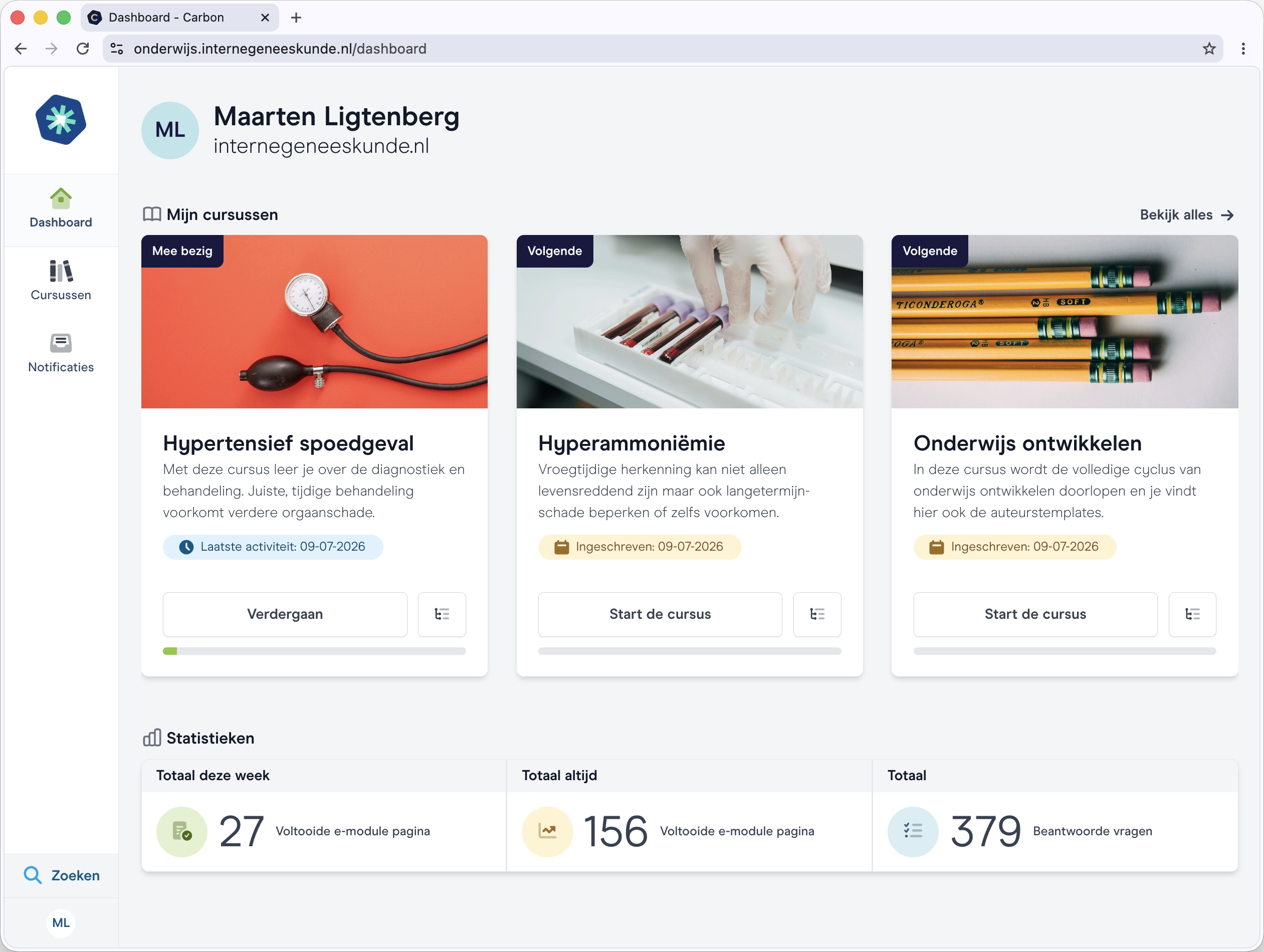Click progress bar of Onderwijs ontwikkelen
Screen dimensions: 1264x952
1064,651
